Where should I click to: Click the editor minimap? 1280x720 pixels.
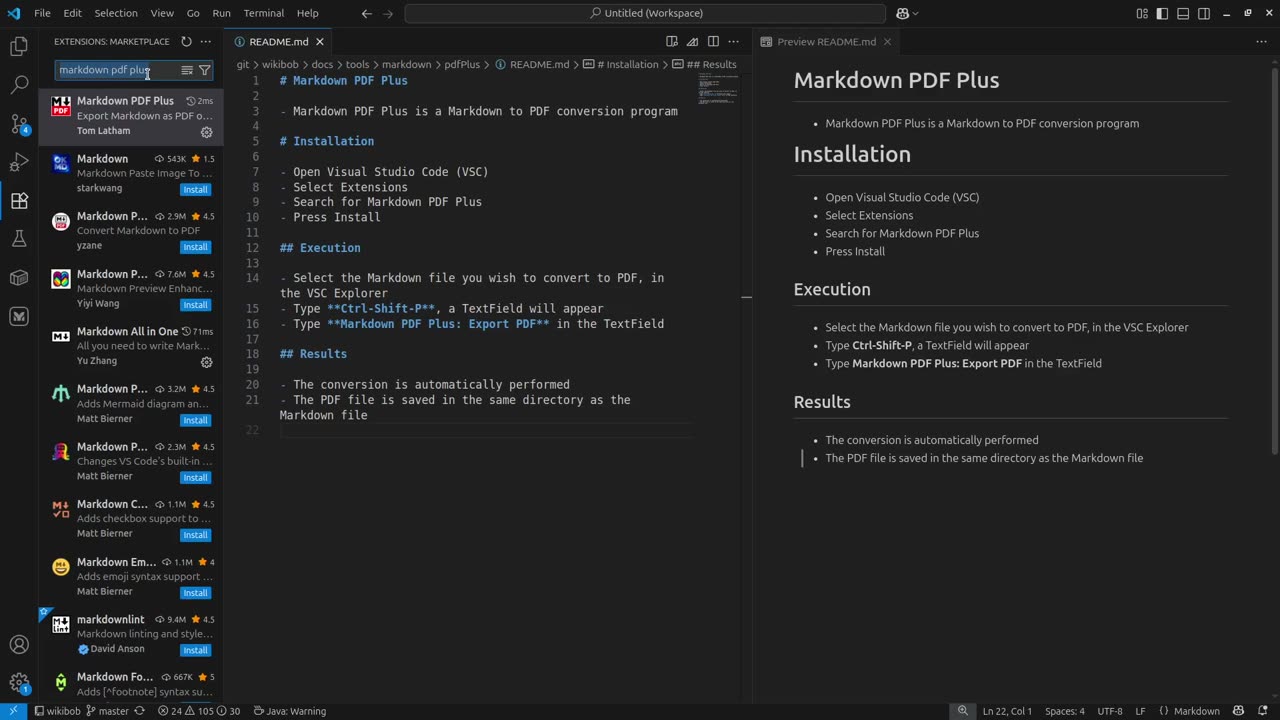pos(718,90)
